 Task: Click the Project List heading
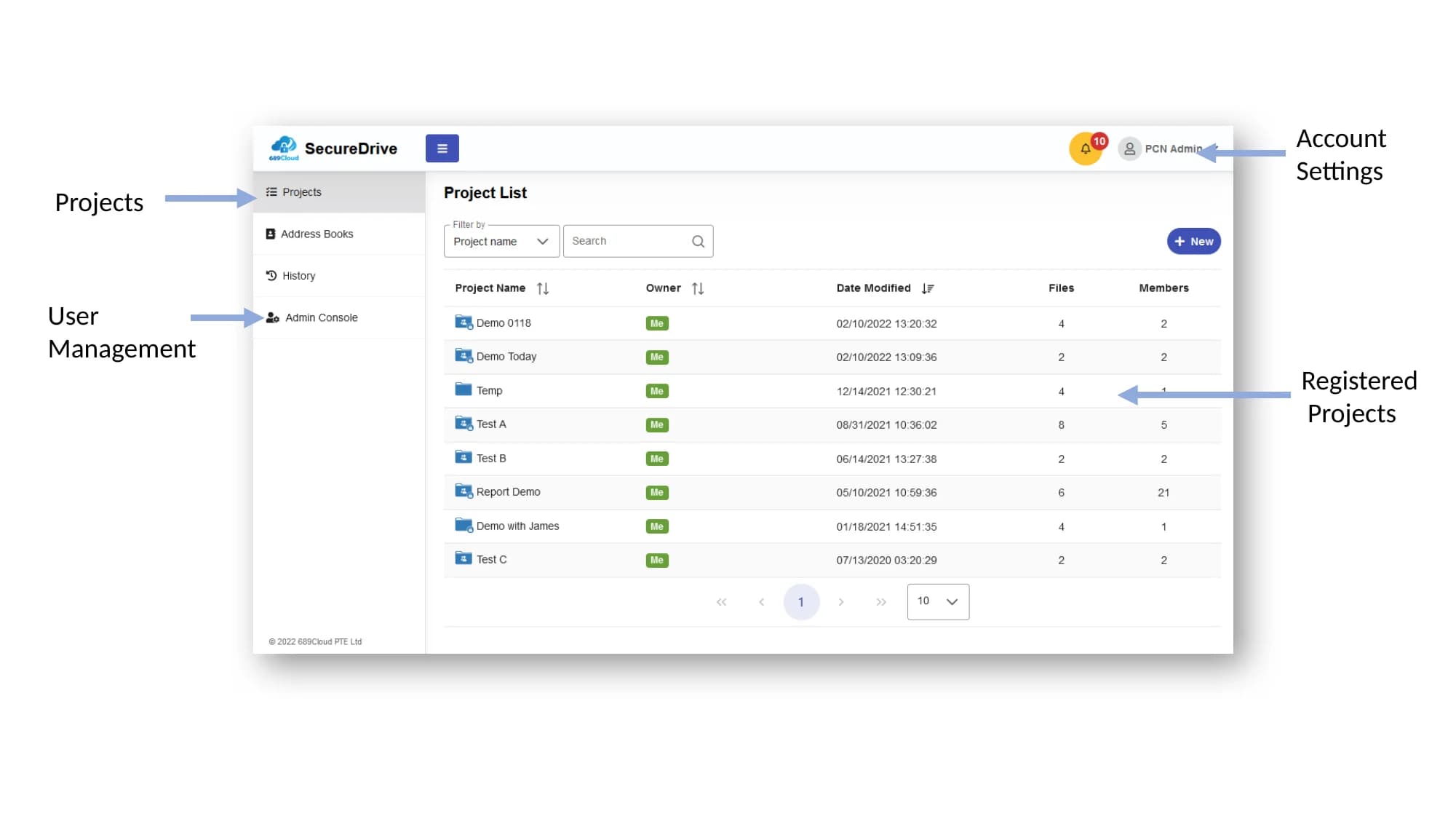(485, 193)
